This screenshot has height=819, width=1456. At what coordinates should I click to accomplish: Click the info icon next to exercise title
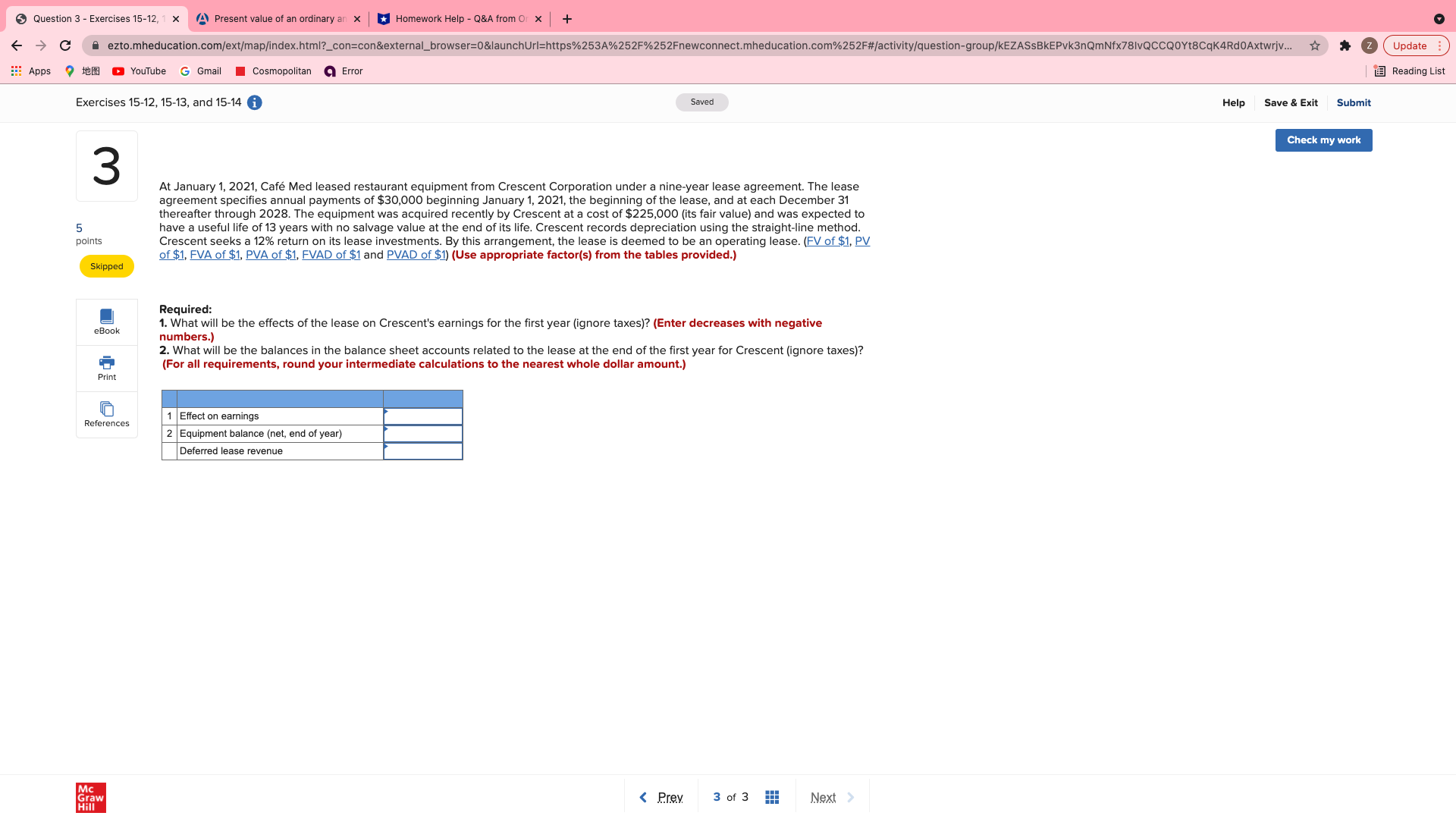(255, 102)
